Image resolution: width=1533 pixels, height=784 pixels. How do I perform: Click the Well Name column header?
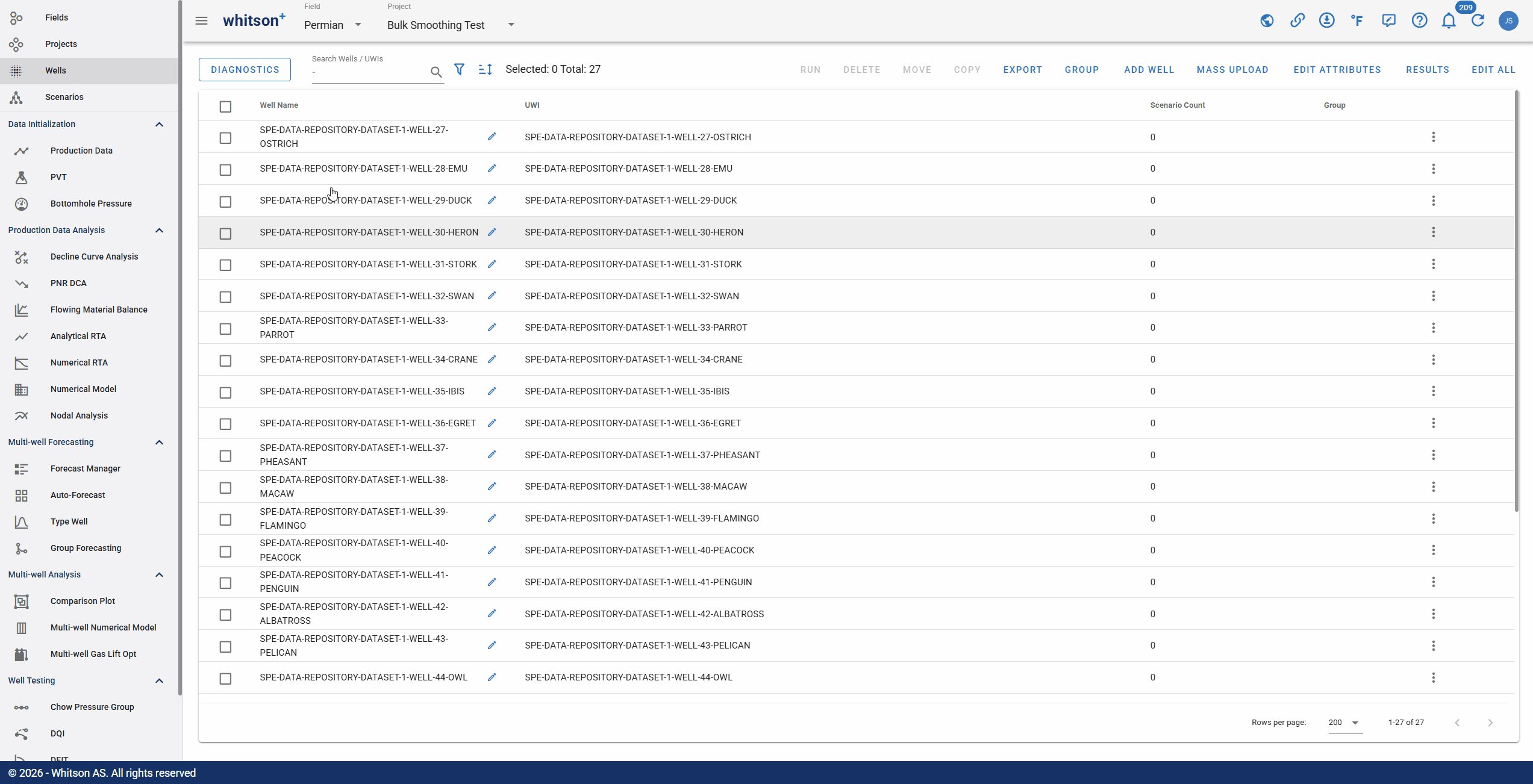(x=279, y=105)
